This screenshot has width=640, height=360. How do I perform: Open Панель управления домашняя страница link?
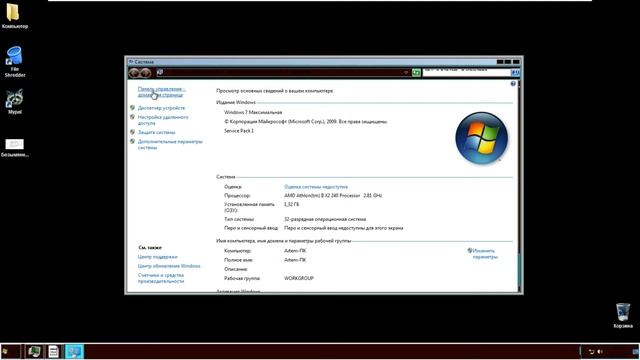tap(161, 92)
